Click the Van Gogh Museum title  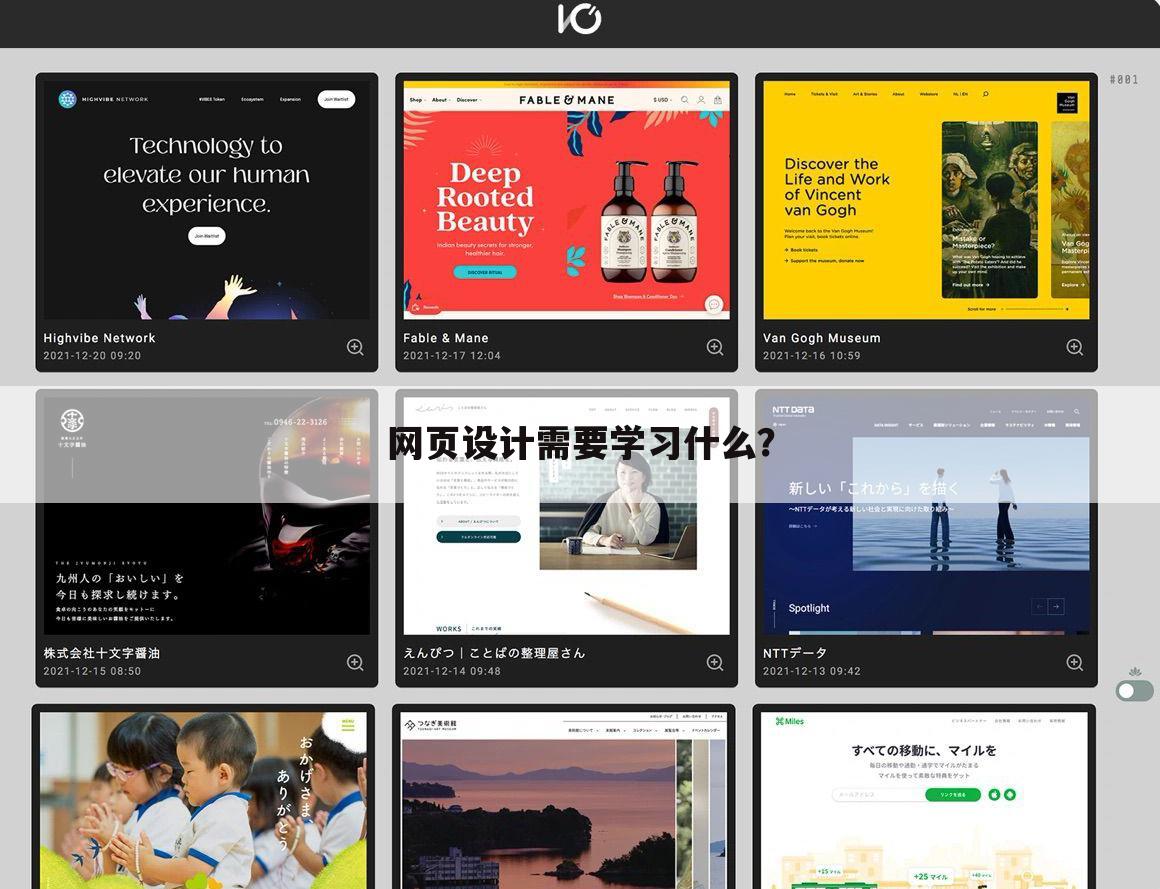click(x=821, y=338)
